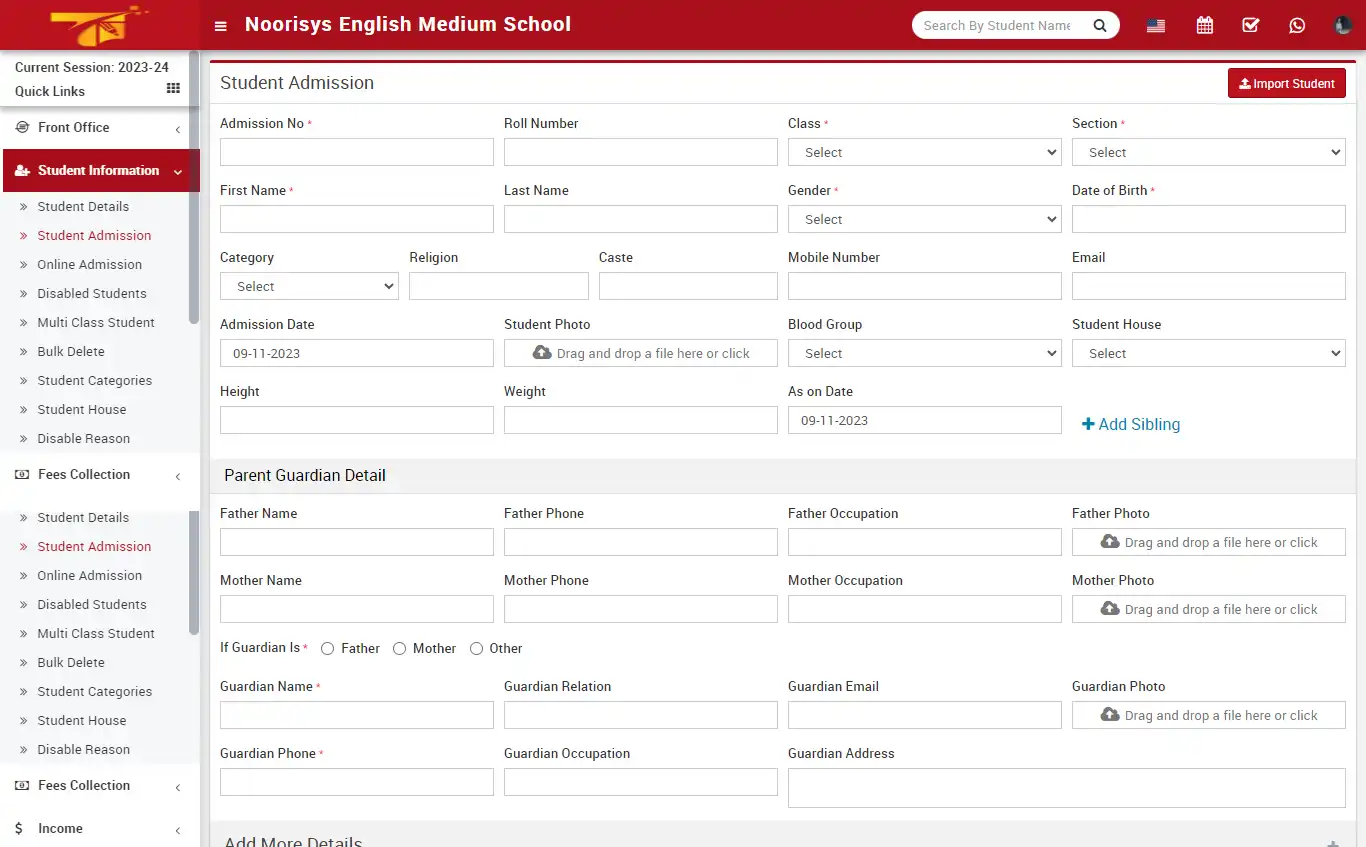Select the Mother guardian radio button
This screenshot has width=1366, height=847.
click(399, 648)
